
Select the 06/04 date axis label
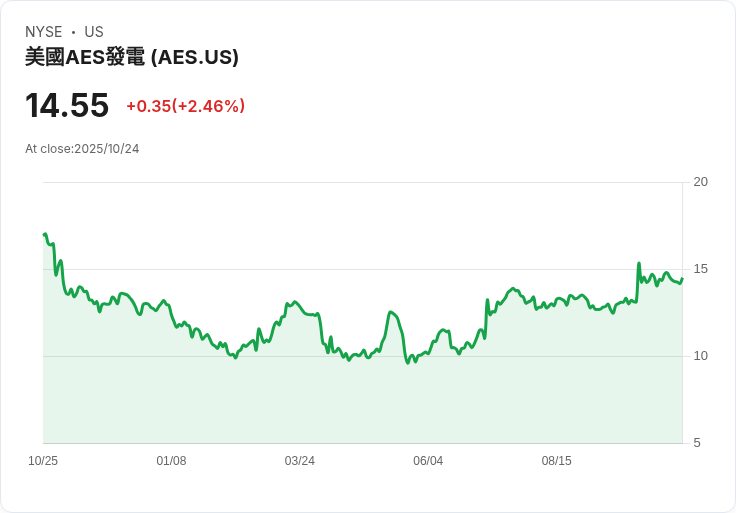point(428,461)
